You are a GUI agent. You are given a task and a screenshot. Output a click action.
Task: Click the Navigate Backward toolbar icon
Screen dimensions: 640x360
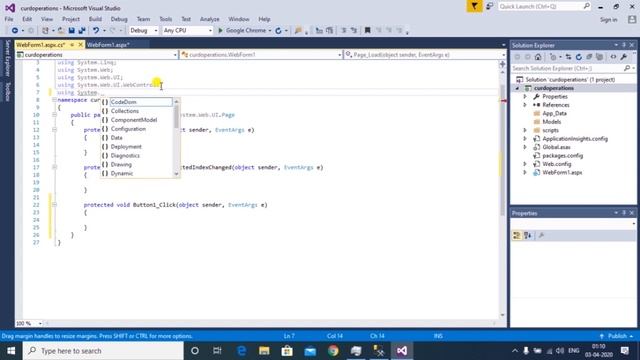(x=15, y=31)
